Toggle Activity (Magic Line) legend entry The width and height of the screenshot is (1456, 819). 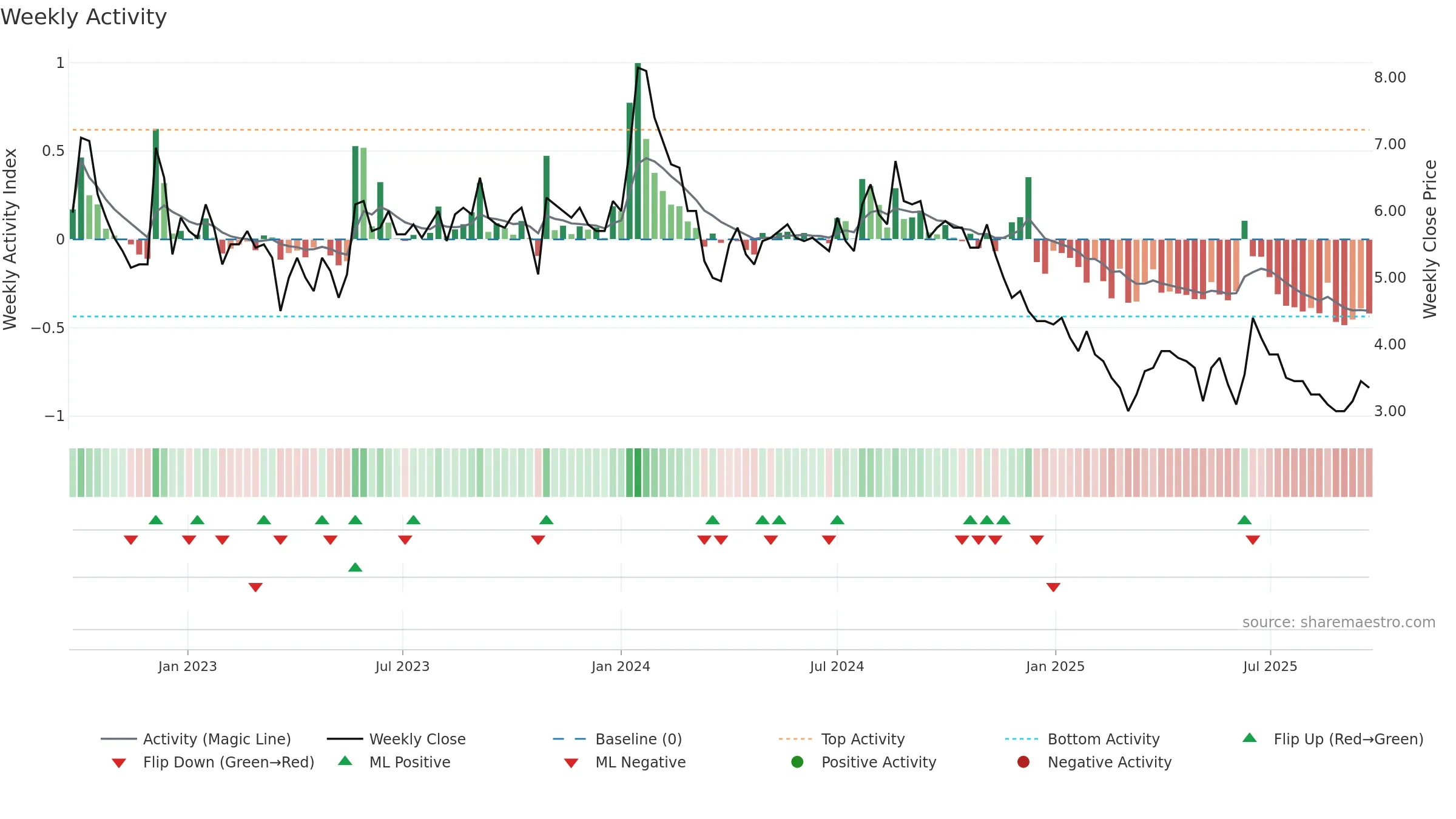[195, 739]
